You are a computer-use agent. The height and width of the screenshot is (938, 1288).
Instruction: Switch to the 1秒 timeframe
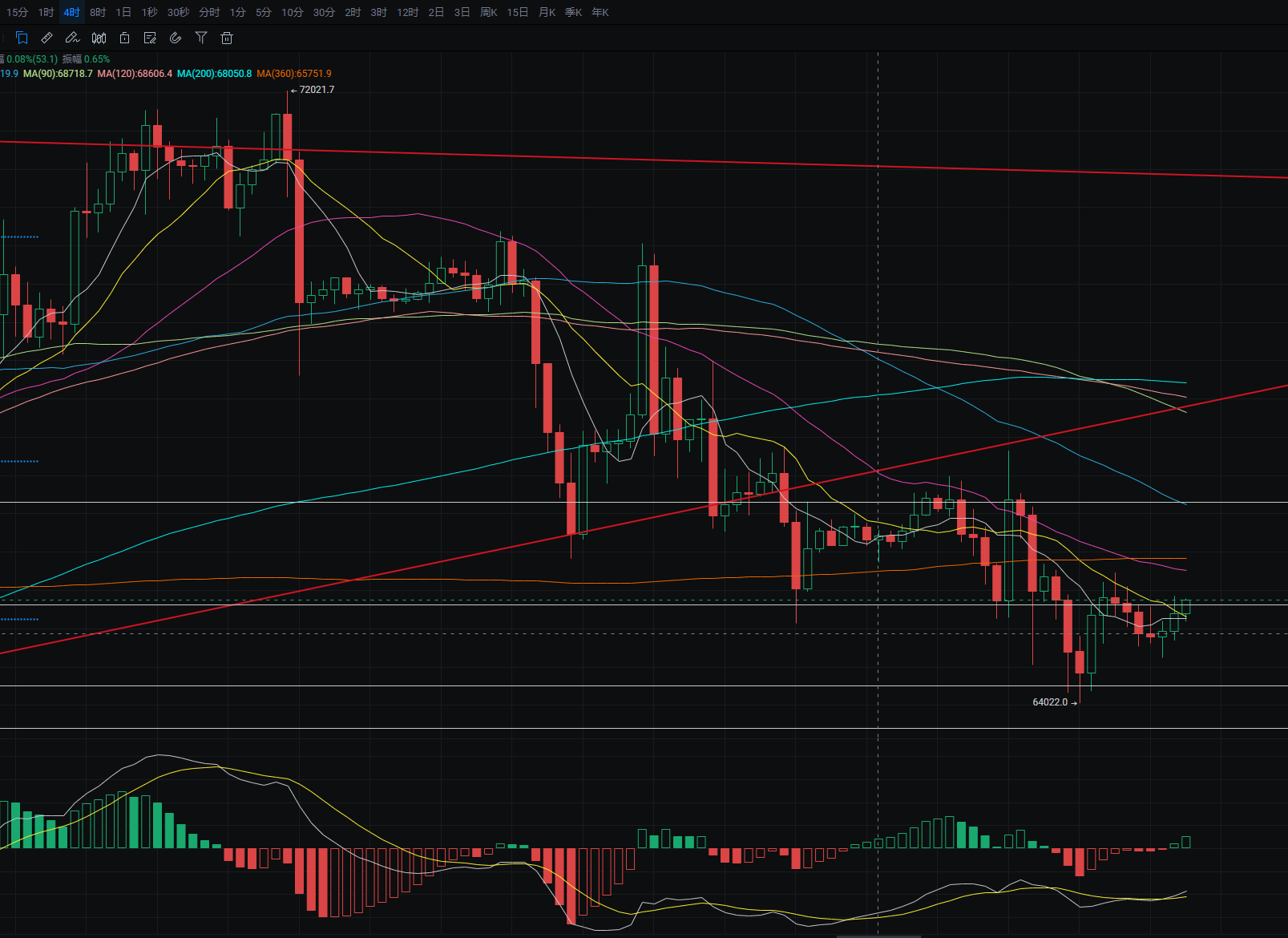pyautogui.click(x=150, y=12)
